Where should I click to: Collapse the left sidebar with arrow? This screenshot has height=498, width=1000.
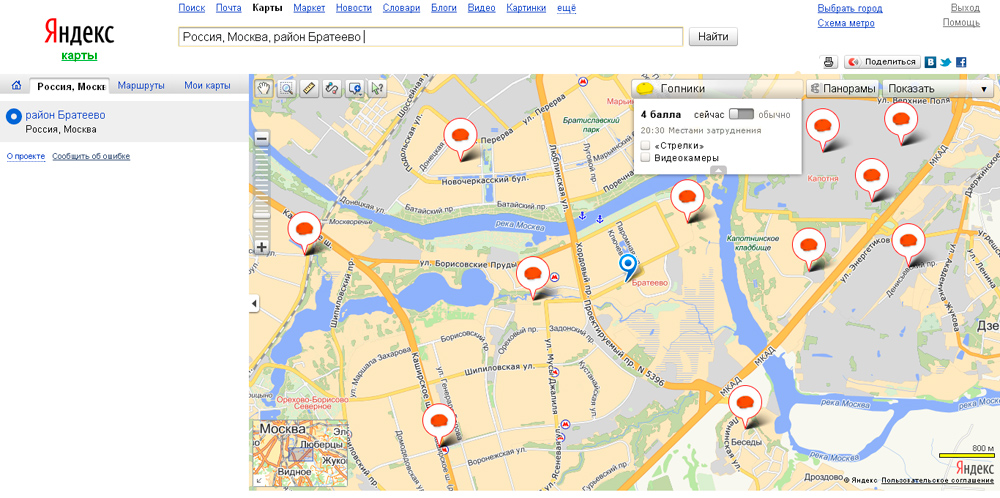pyautogui.click(x=253, y=303)
